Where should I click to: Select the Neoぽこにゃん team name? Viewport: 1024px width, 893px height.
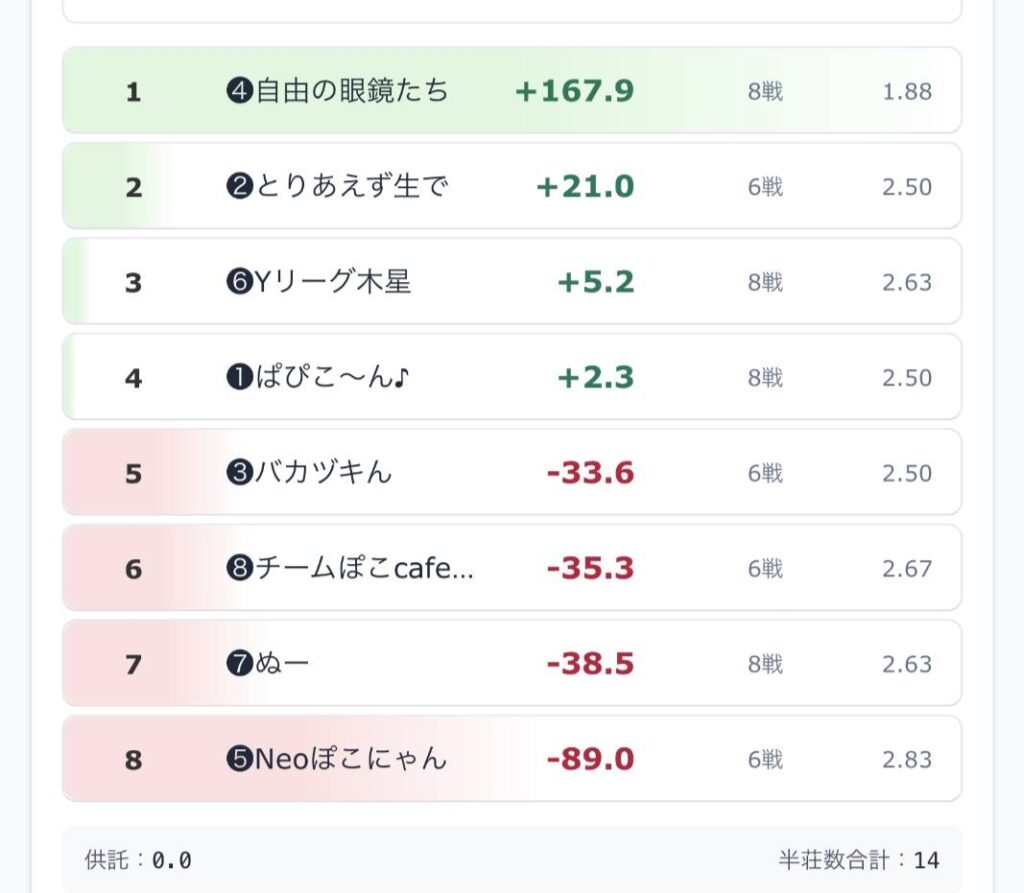tap(336, 760)
